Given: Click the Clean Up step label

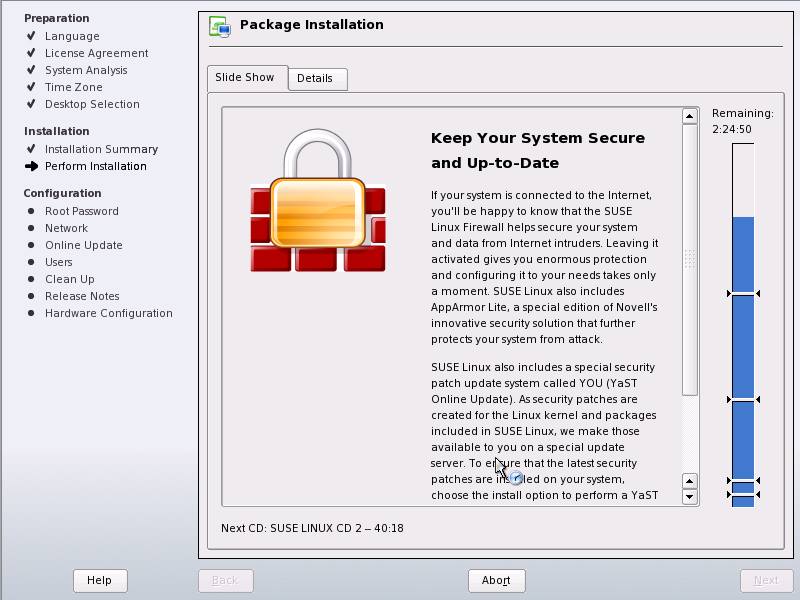Looking at the screenshot, I should click(70, 279).
